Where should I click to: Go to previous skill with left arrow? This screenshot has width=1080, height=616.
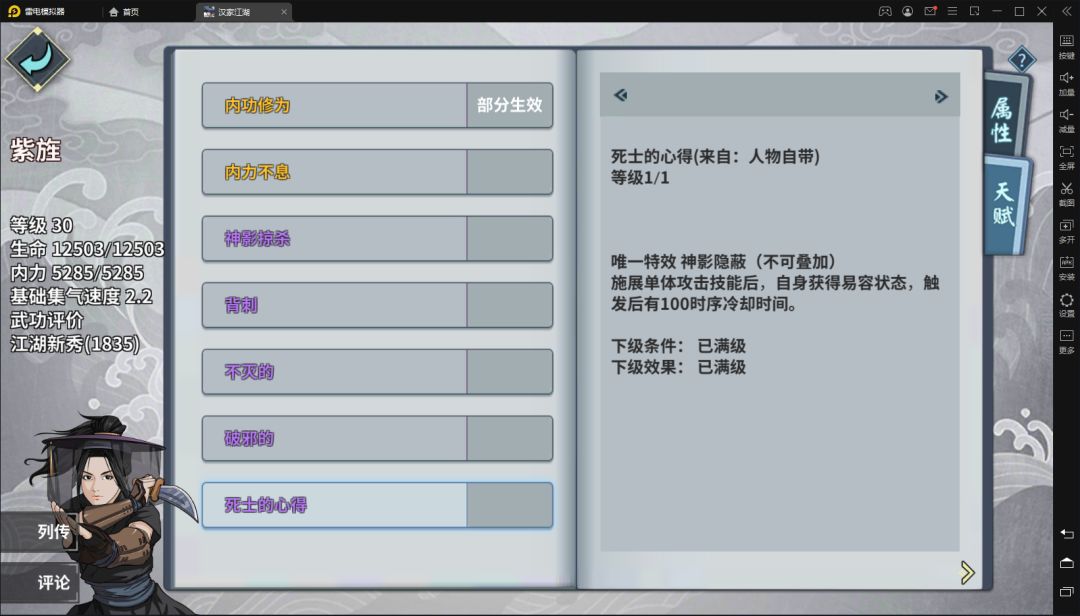pos(621,95)
